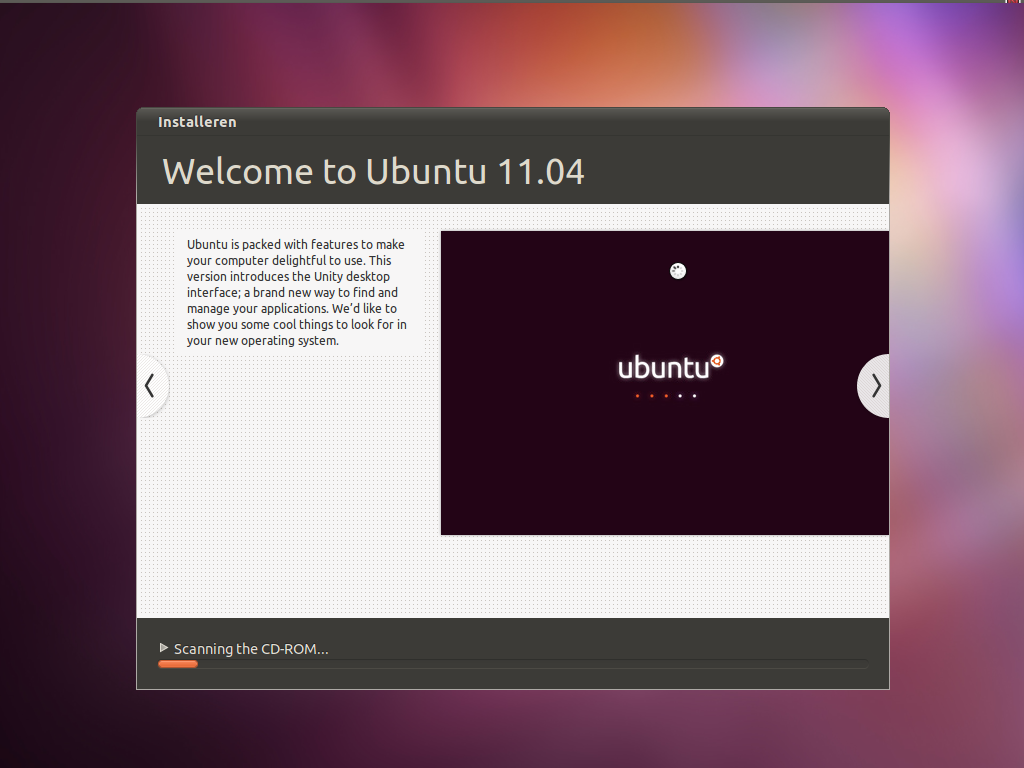Click the Ubuntu boot splash slideshow image
1024x768 pixels.
coord(665,383)
